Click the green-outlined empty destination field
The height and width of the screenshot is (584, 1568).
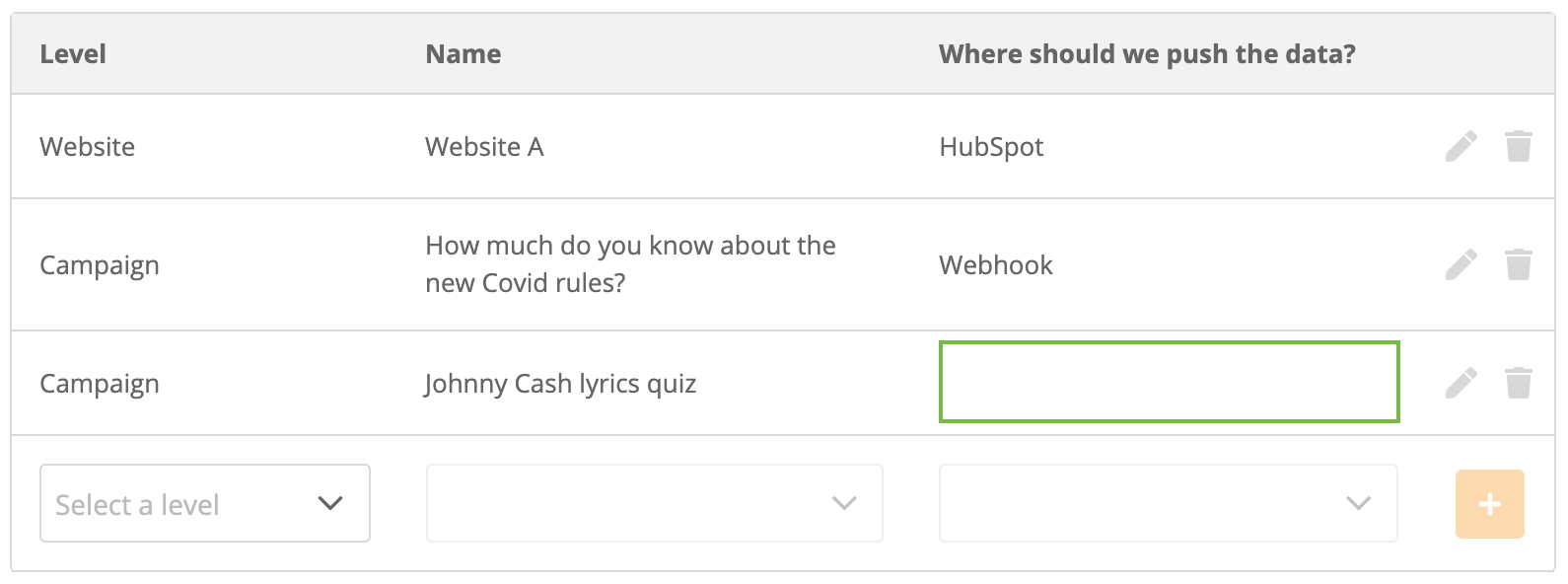coord(1170,382)
